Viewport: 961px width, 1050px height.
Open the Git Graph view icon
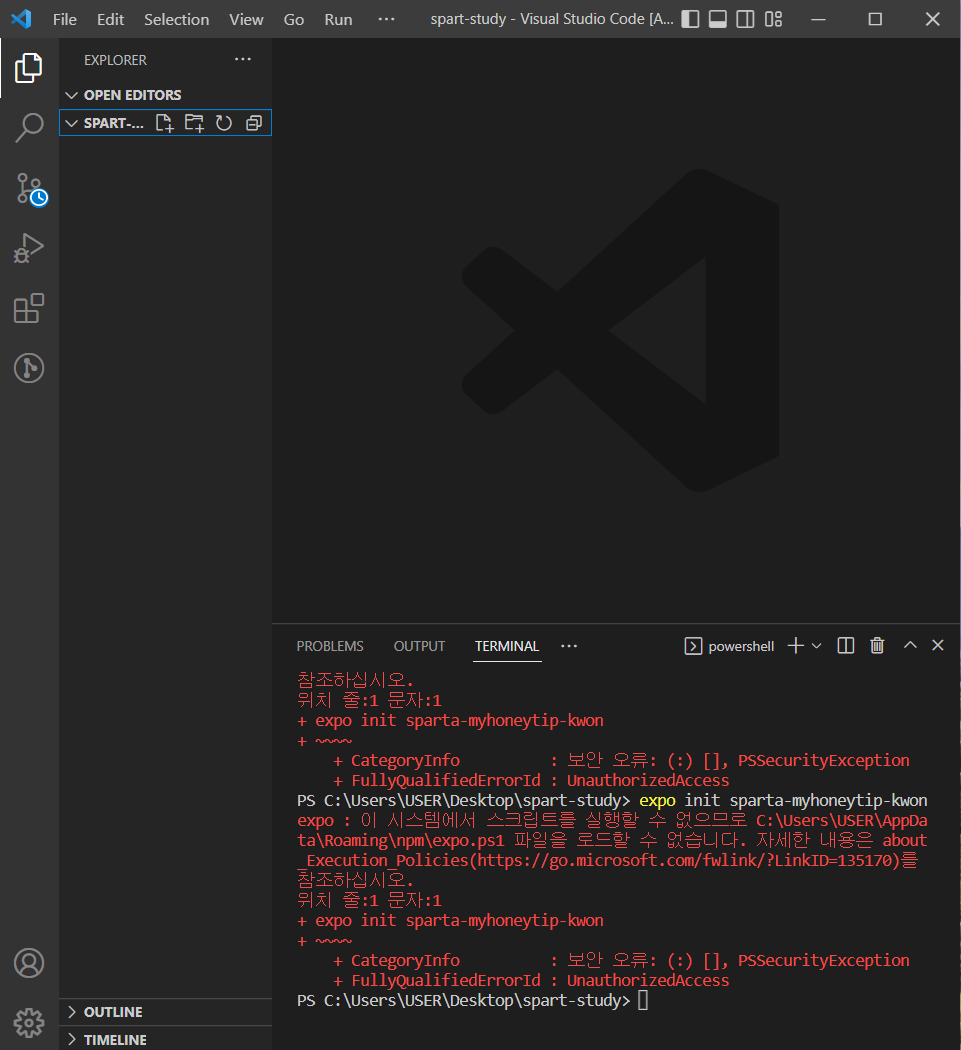(29, 368)
